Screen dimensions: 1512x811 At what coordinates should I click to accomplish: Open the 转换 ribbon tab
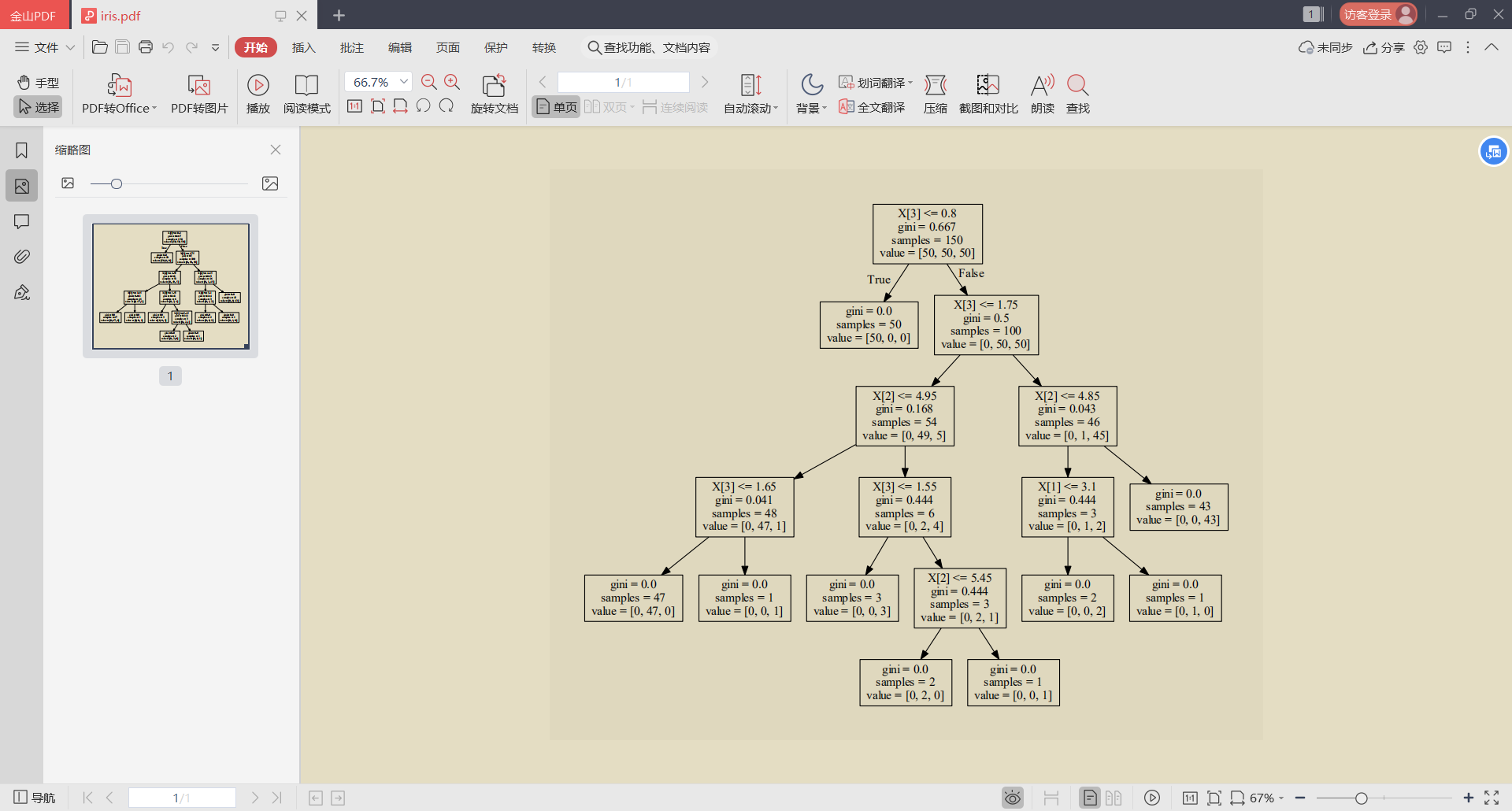[544, 47]
